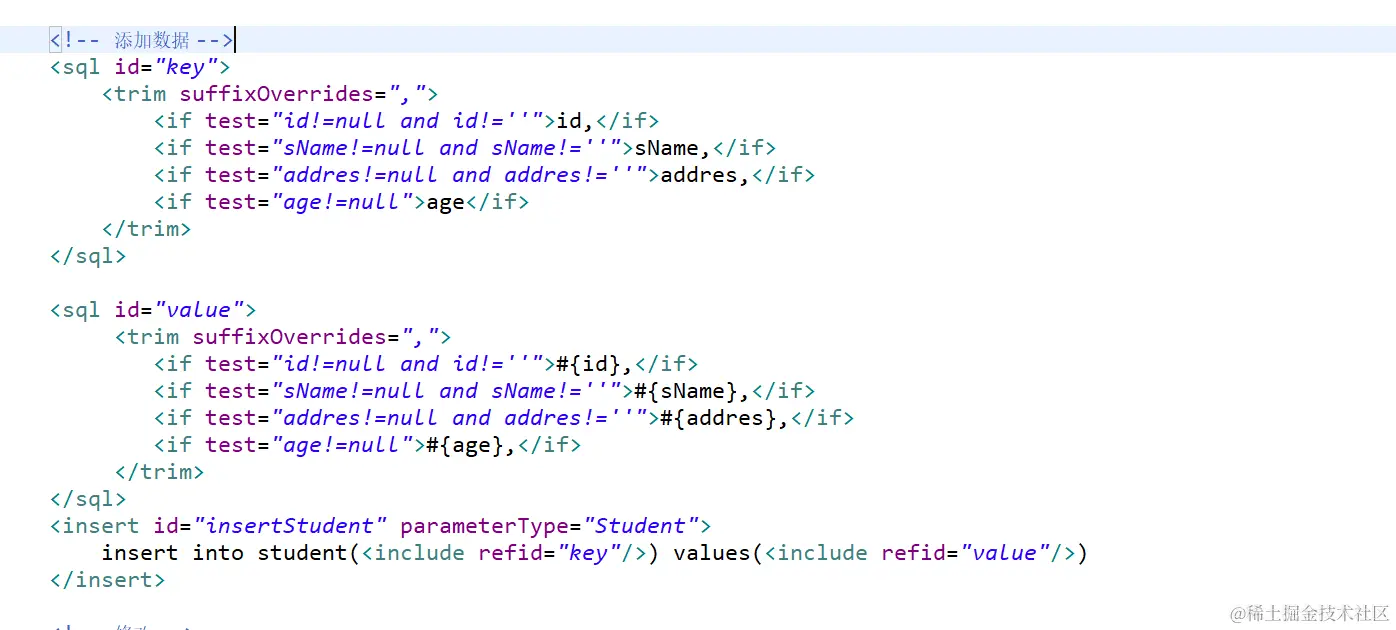The width and height of the screenshot is (1396, 630).
Task: Click the closing </insert> tag
Action: [108, 580]
